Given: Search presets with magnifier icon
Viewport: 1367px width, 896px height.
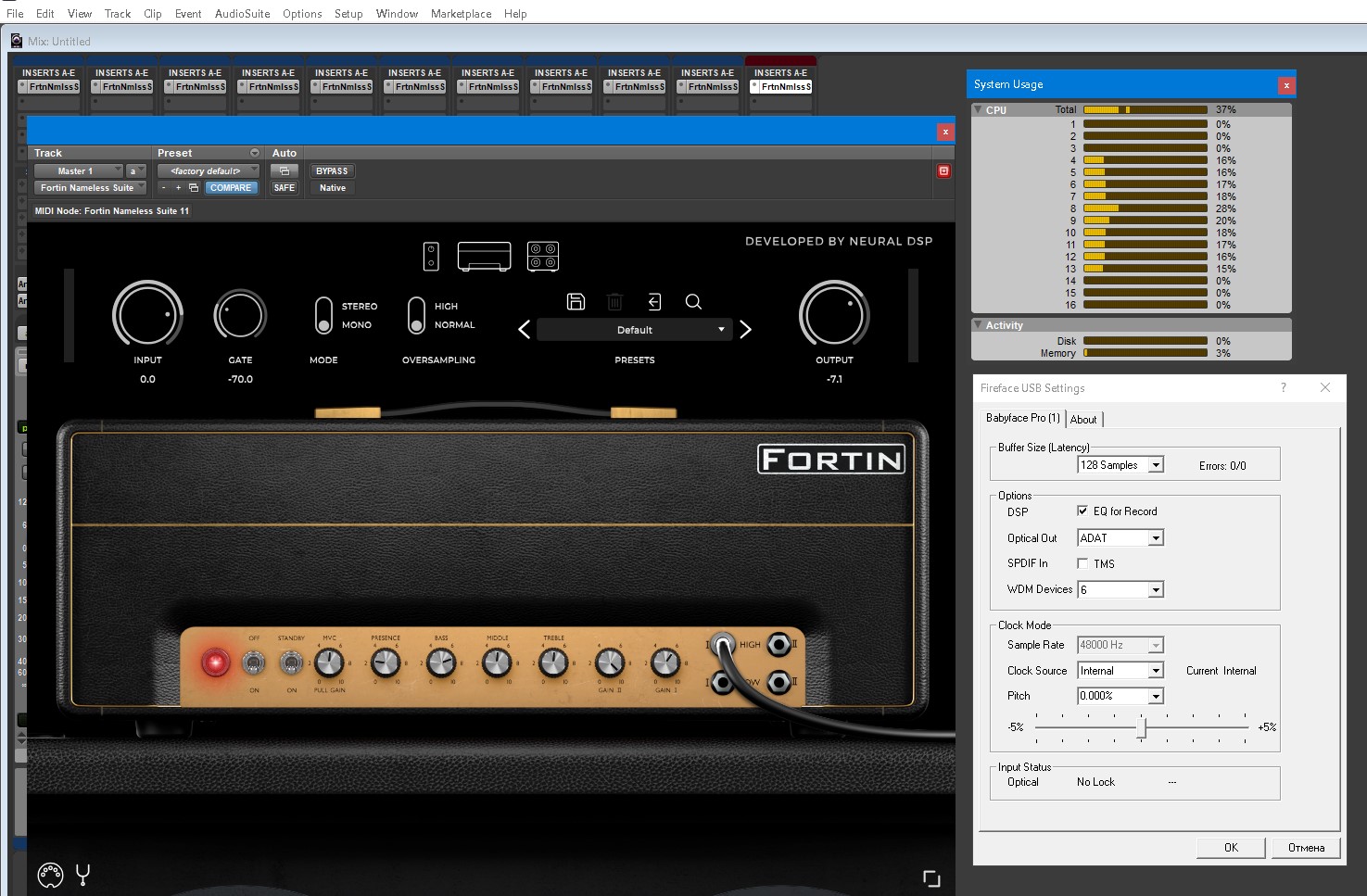Looking at the screenshot, I should click(x=693, y=301).
